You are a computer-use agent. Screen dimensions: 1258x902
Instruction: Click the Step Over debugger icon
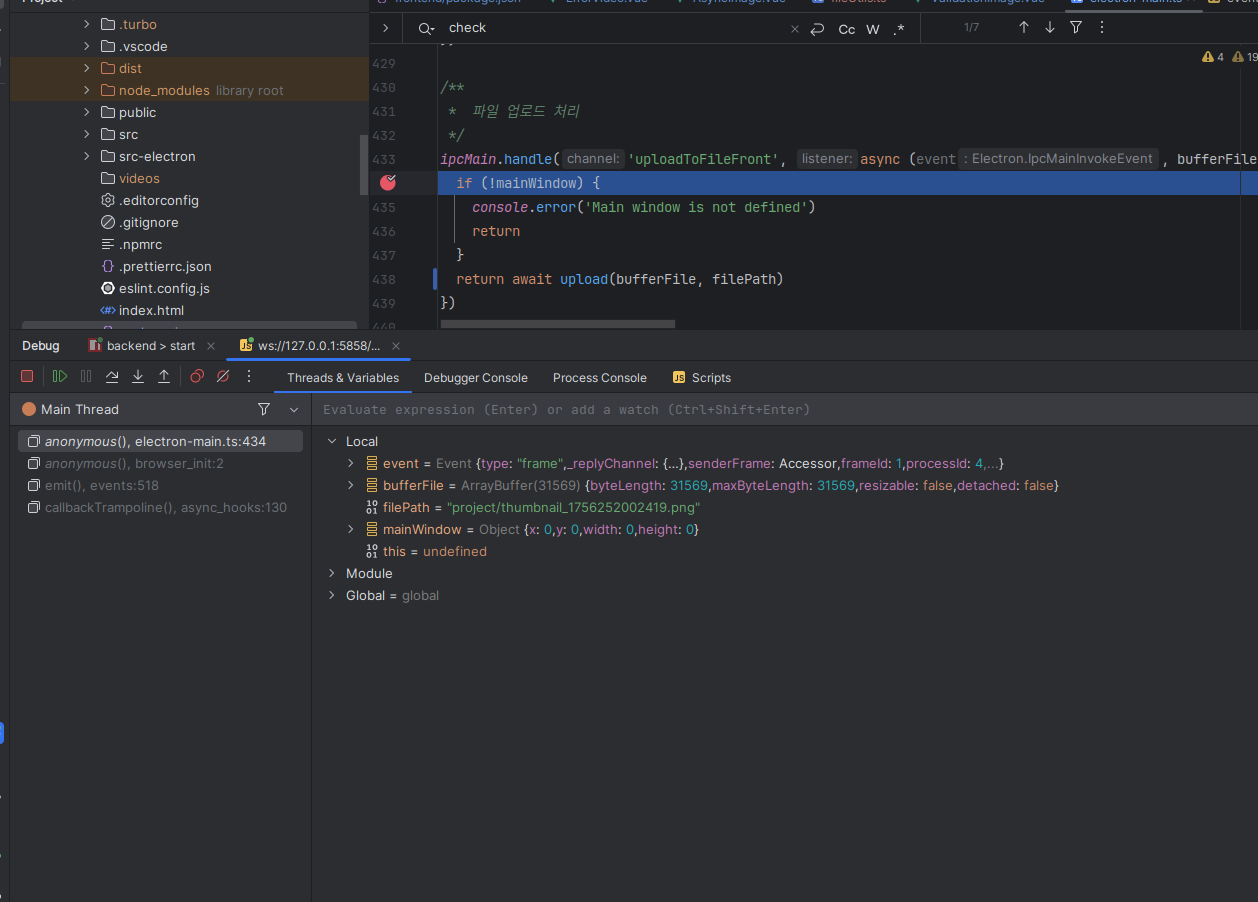112,376
